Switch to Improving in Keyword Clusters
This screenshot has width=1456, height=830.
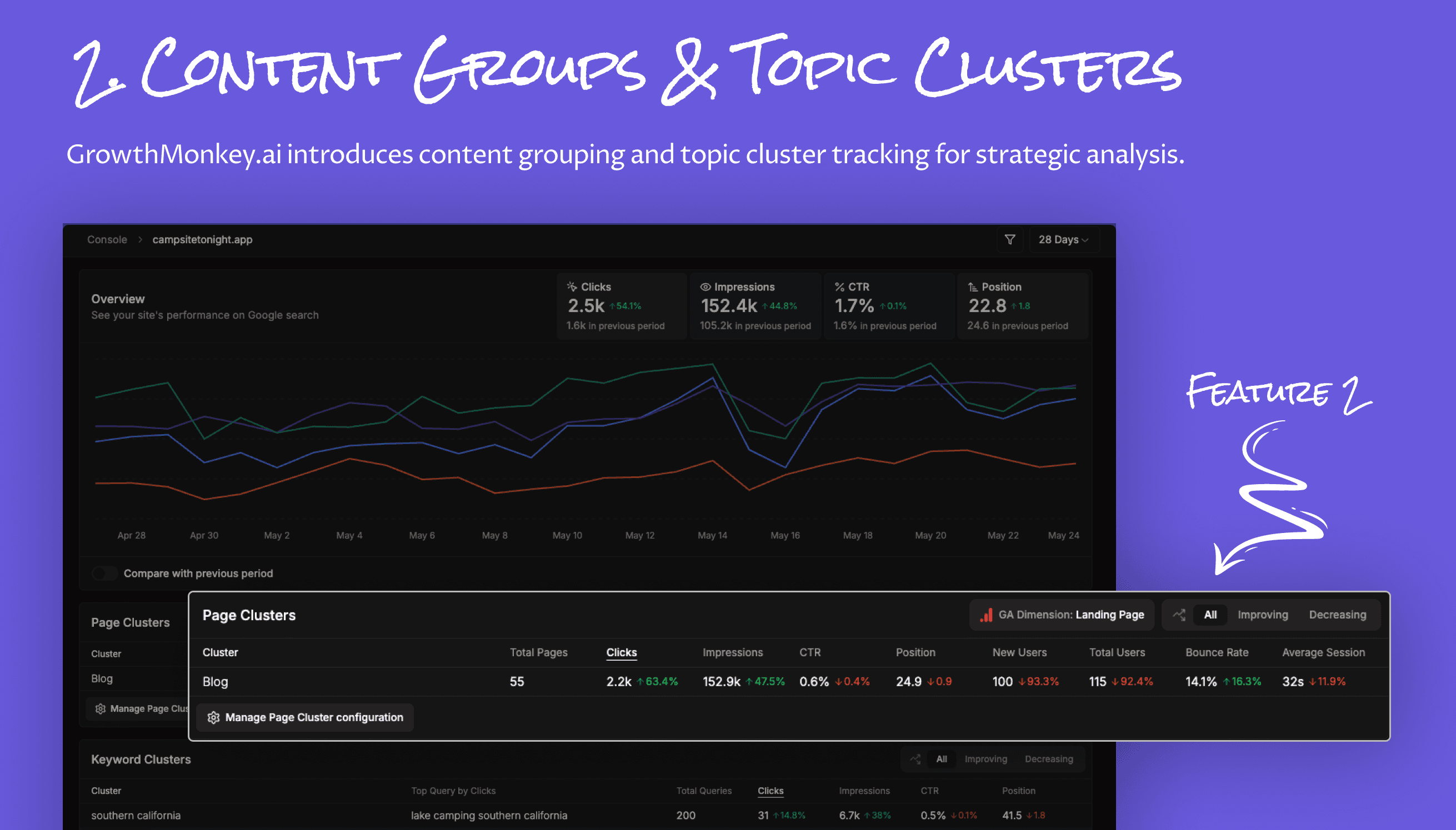(985, 759)
